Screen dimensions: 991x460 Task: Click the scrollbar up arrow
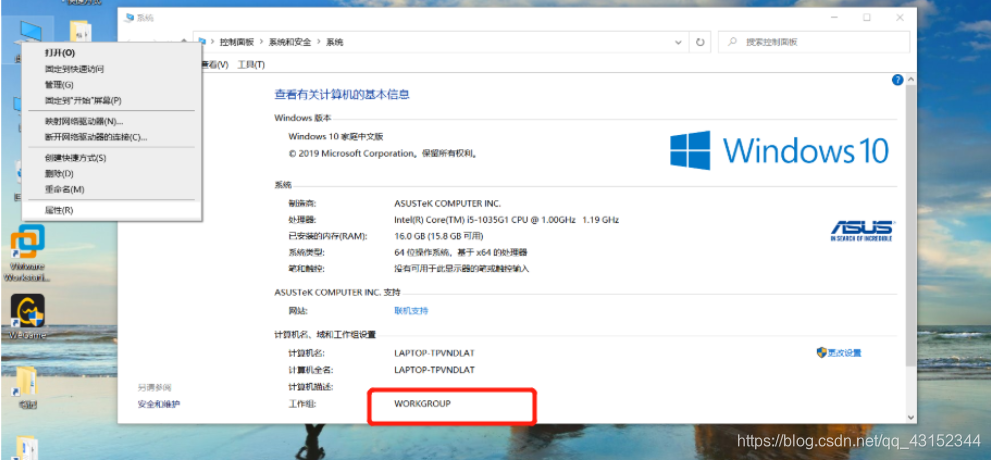[911, 80]
